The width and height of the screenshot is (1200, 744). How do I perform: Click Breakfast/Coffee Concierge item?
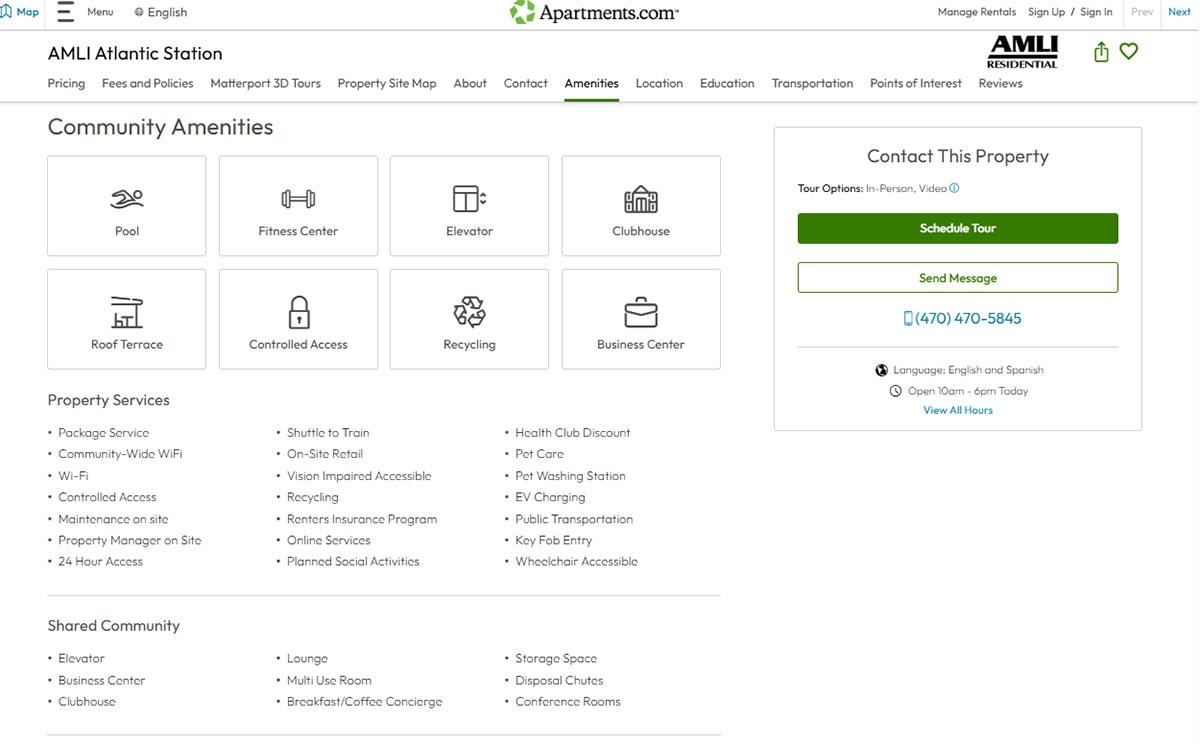[x=364, y=702]
